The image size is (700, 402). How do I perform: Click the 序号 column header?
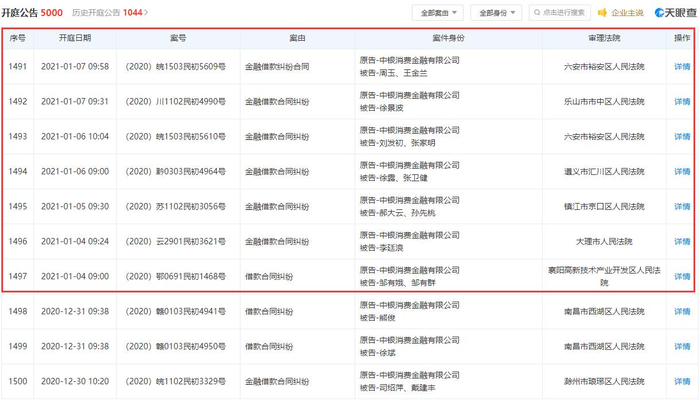[17, 38]
